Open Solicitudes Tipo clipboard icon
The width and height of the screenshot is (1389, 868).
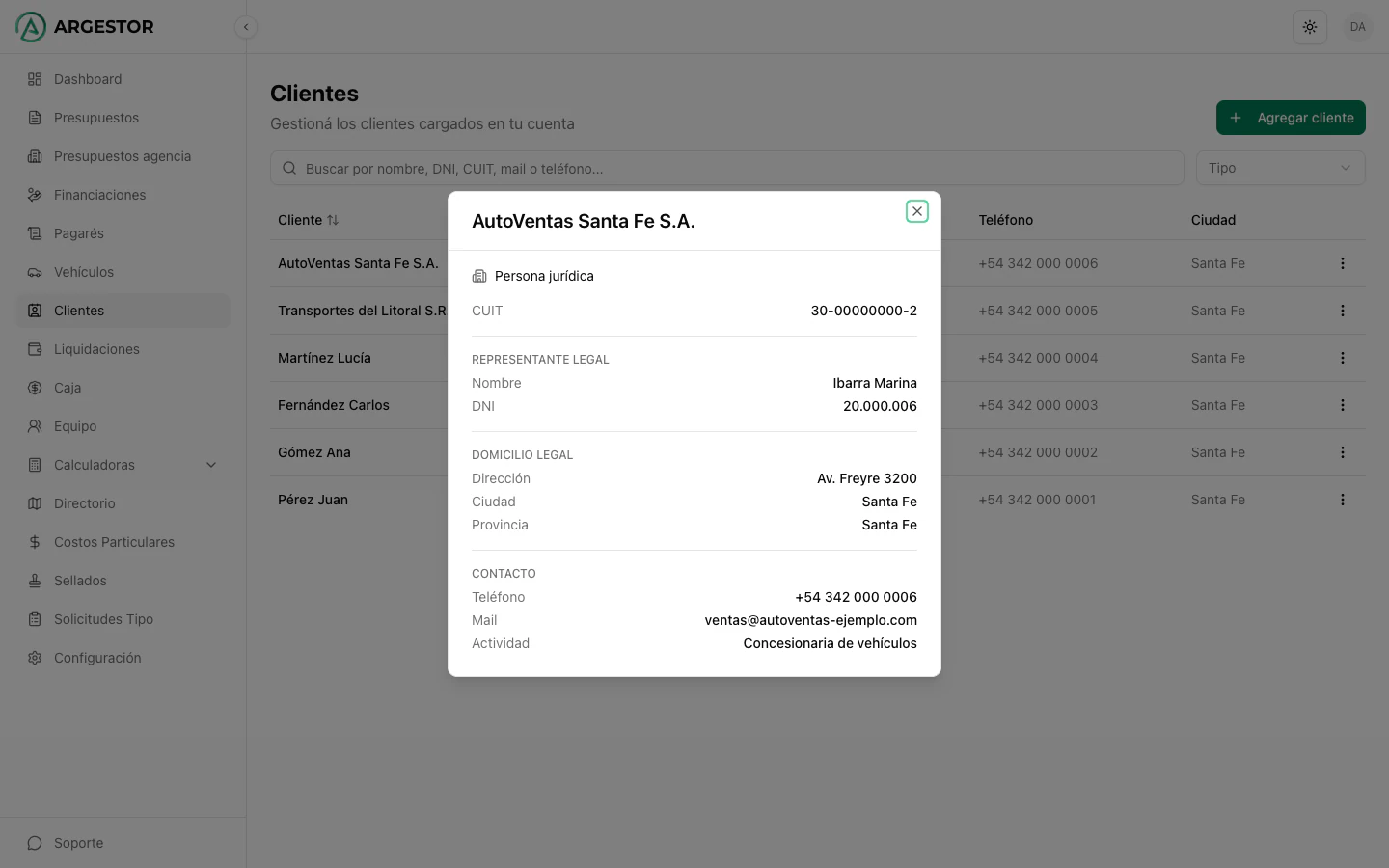[35, 619]
